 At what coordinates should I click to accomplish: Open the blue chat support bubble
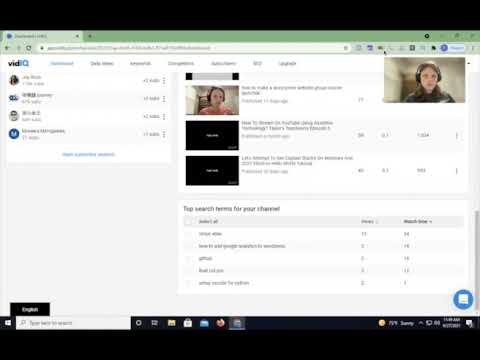(463, 299)
